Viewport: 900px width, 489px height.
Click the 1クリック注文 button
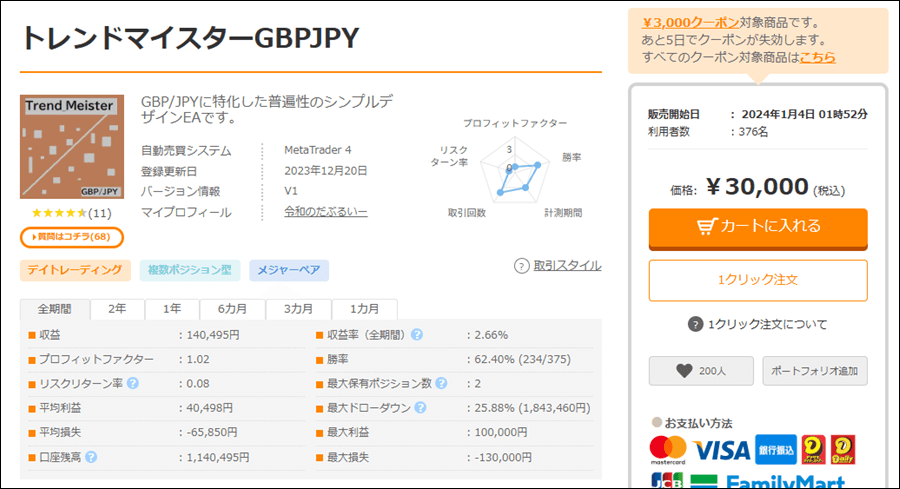(x=758, y=280)
